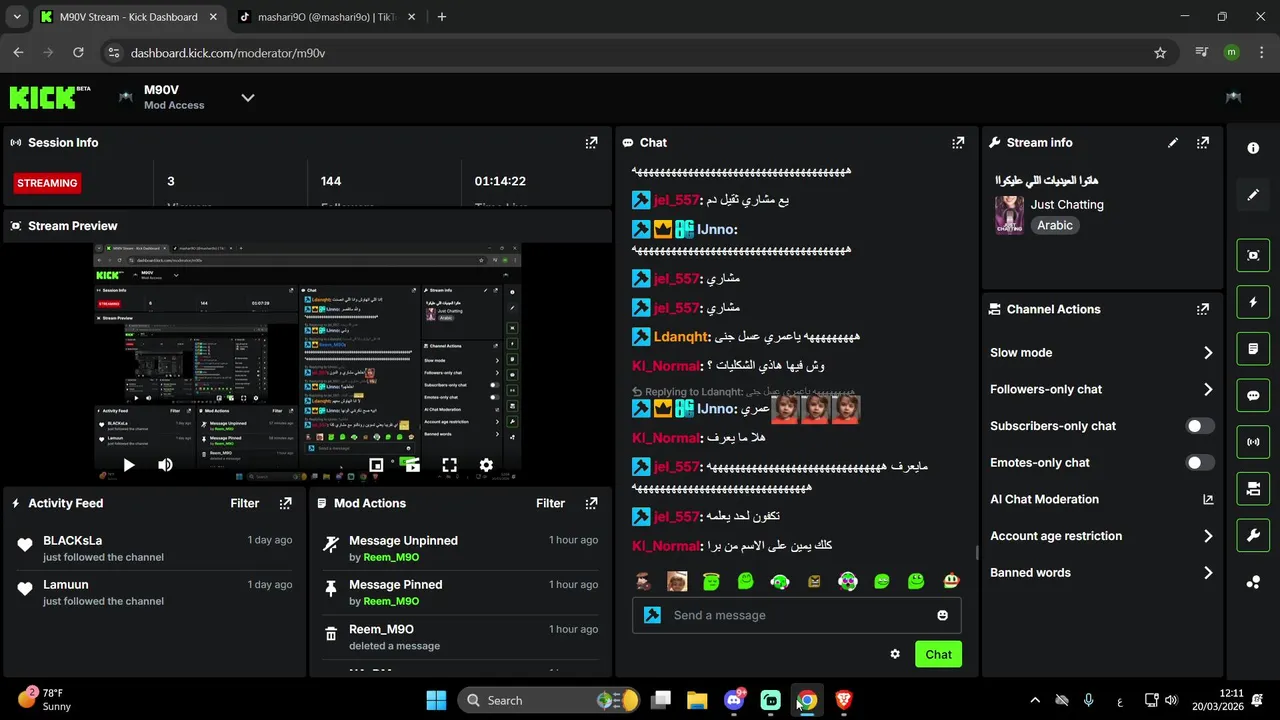Send message with green Chat button

point(938,654)
